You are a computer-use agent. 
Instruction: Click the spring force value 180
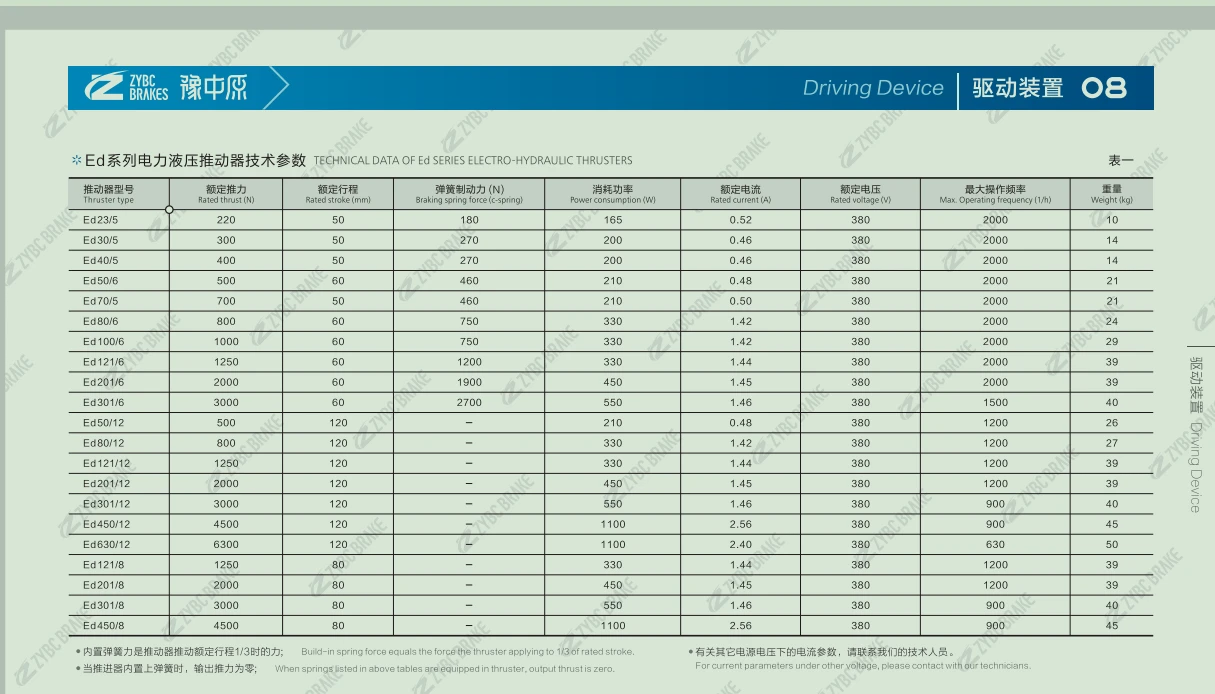pos(469,220)
